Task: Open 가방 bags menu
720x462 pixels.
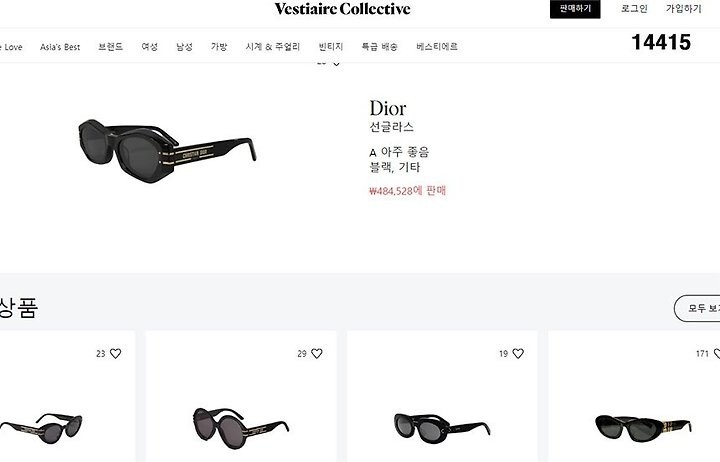Action: point(219,47)
